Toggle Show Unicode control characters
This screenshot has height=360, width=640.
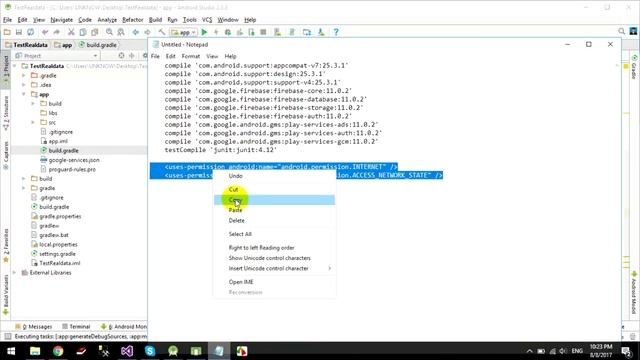274,258
